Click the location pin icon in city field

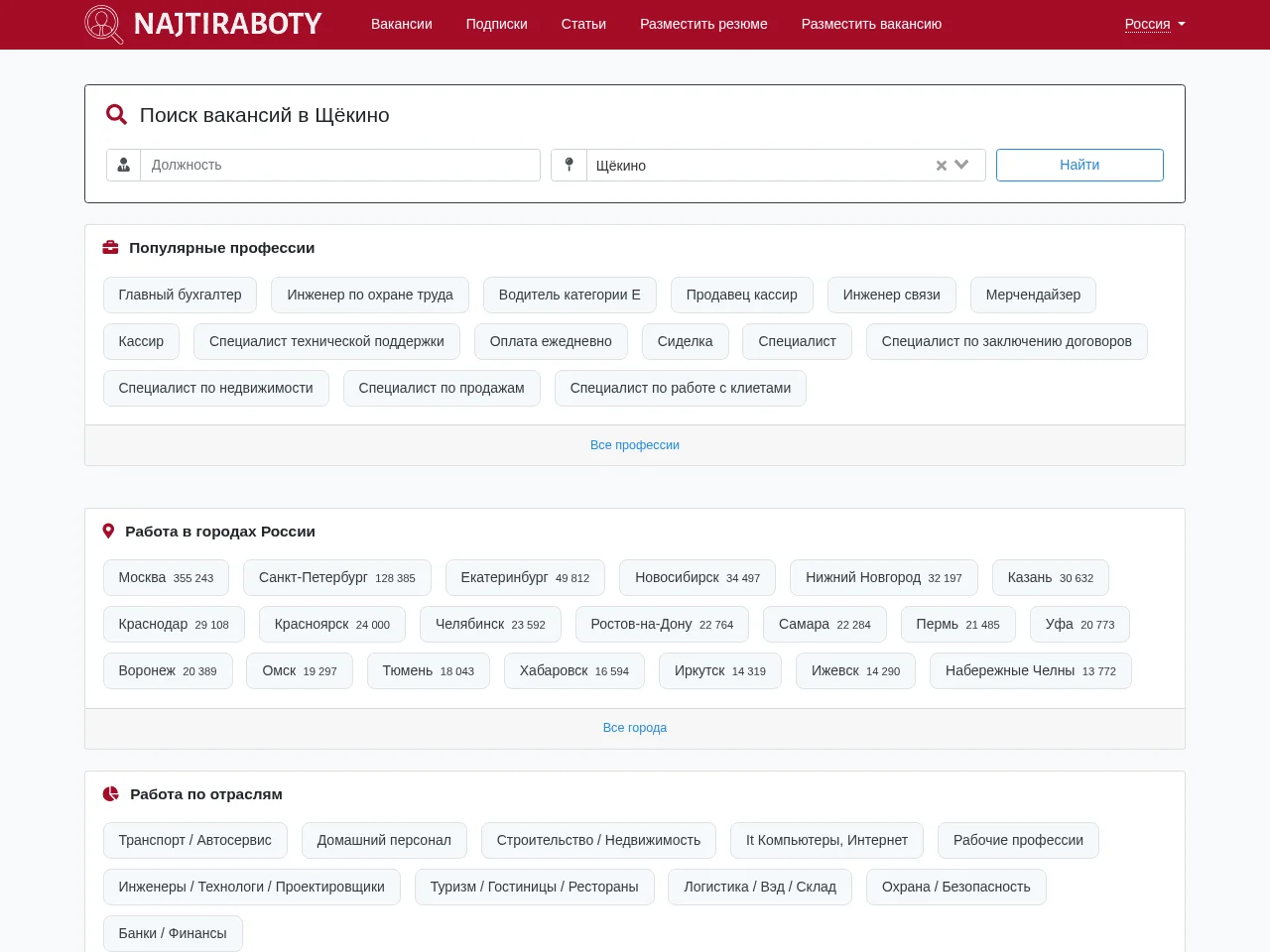pyautogui.click(x=569, y=165)
